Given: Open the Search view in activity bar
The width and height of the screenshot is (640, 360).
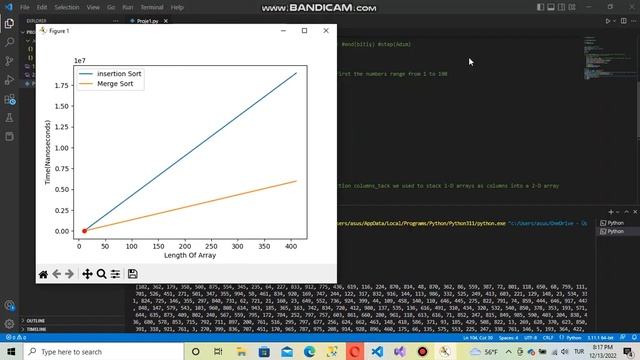Looking at the screenshot, I should pos(9,42).
